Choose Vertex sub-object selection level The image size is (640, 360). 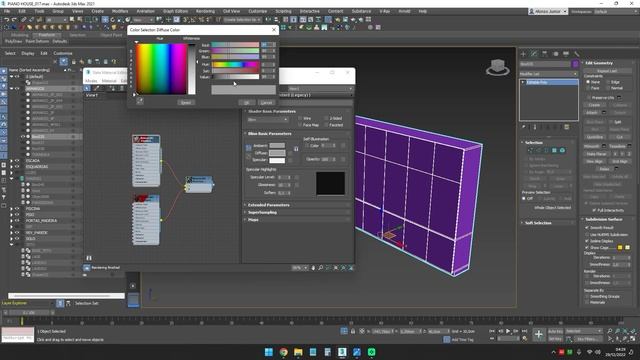(x=531, y=151)
